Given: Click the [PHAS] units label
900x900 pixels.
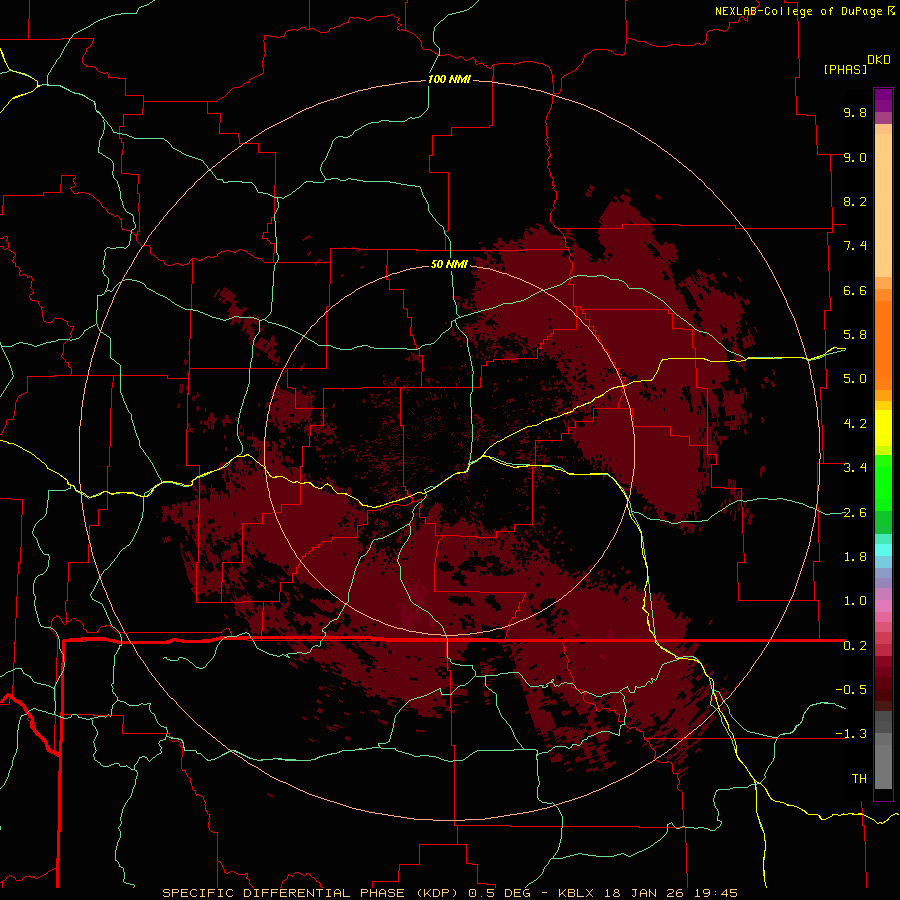Looking at the screenshot, I should click(845, 69).
